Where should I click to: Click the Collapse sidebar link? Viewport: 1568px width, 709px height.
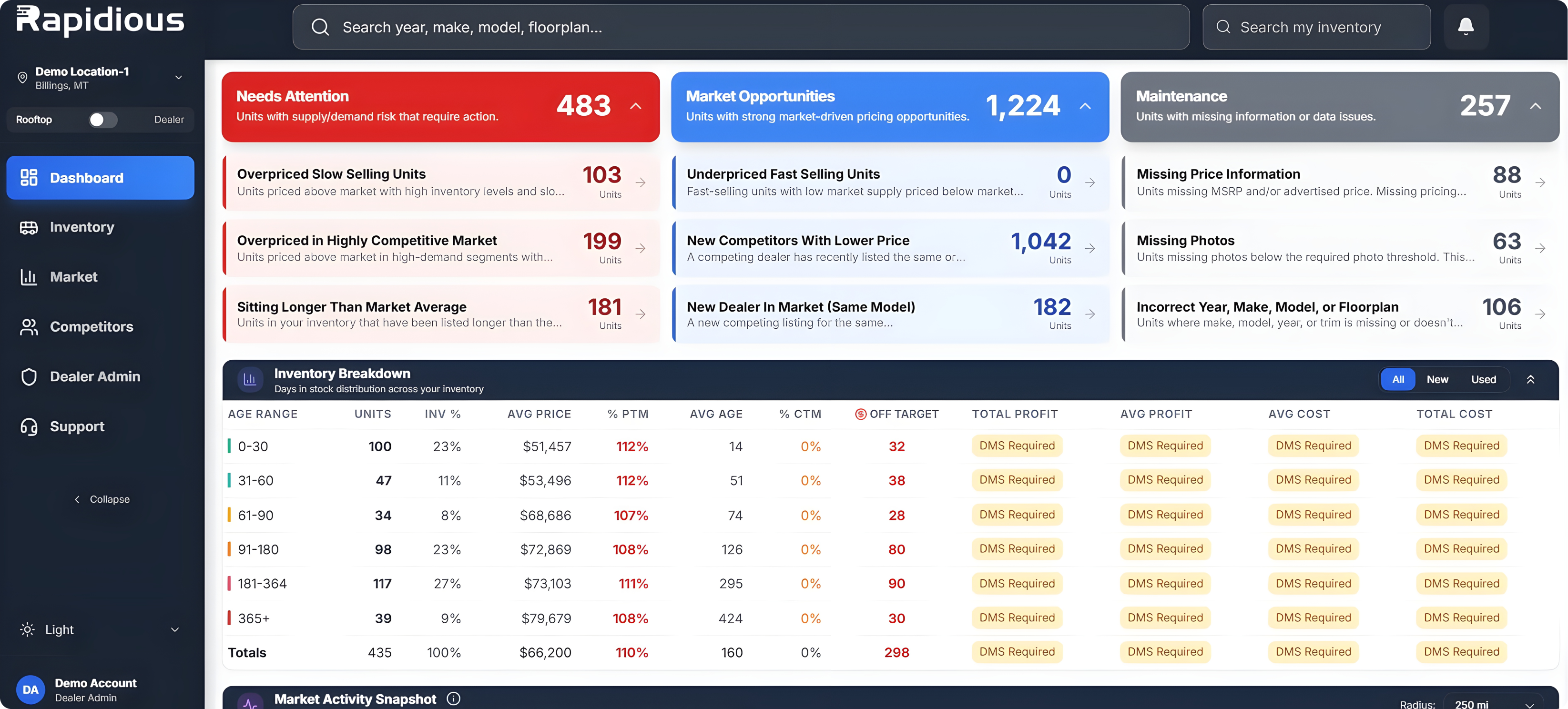click(x=102, y=499)
